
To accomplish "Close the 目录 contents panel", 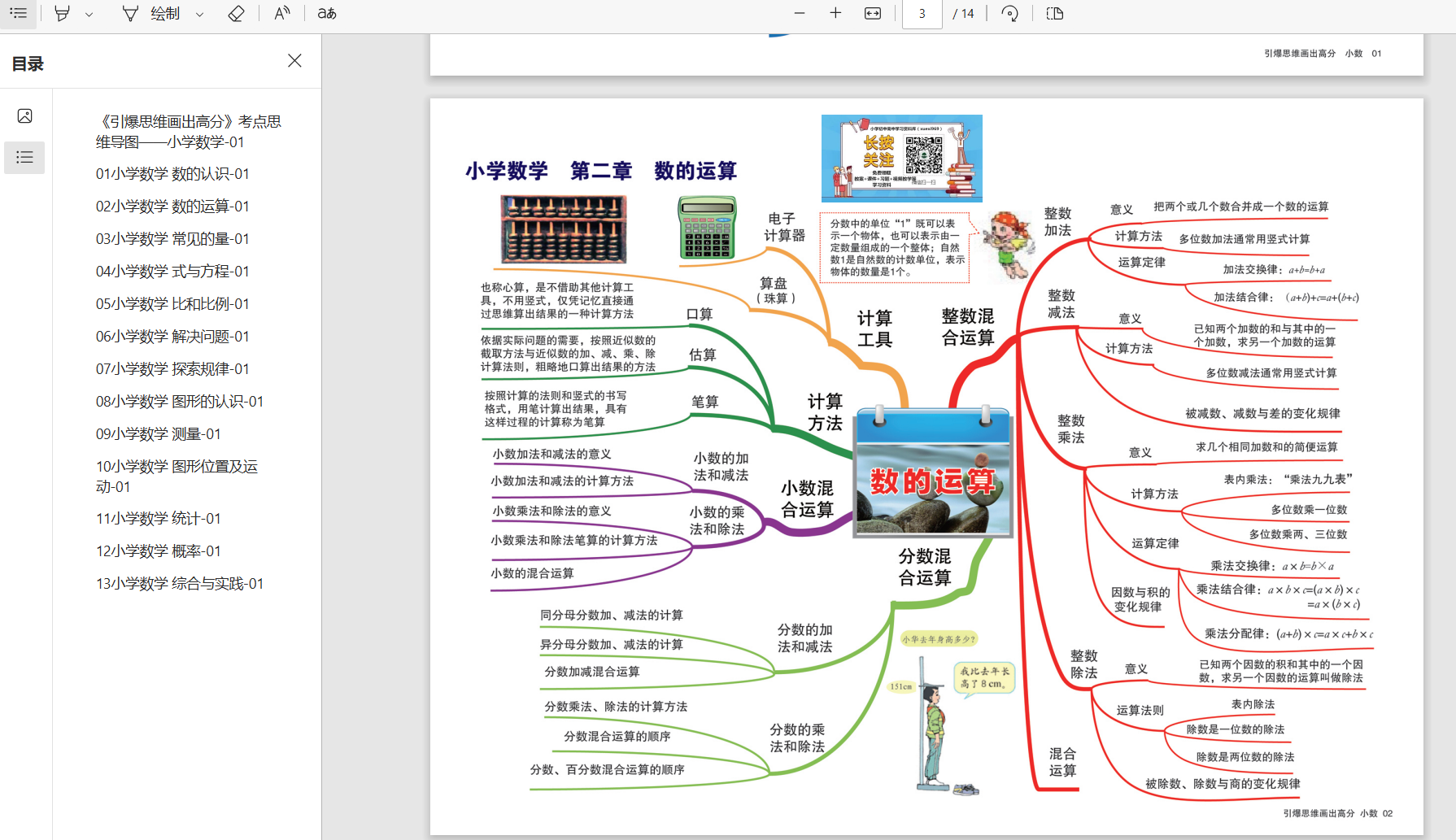I will click(x=294, y=61).
